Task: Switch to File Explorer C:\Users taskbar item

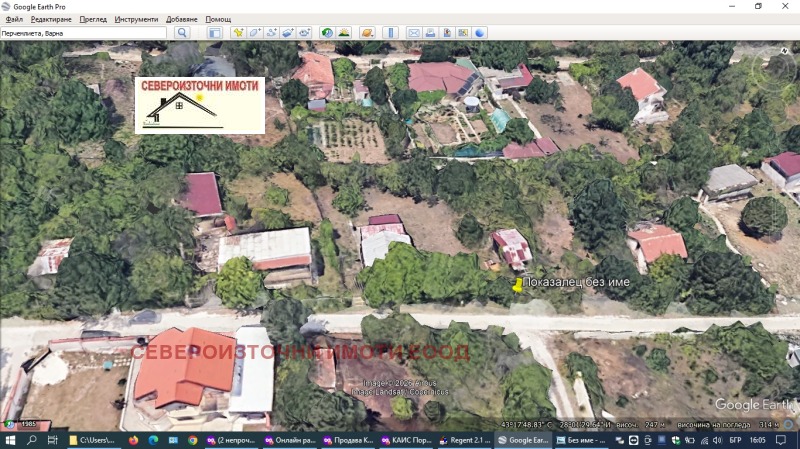Action: pos(93,440)
